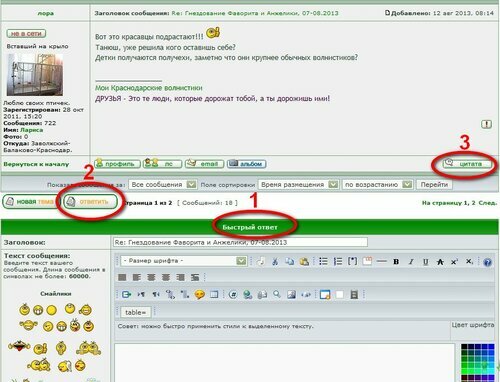Insert a numbered list
This screenshot has height=382, width=500.
coord(338,261)
